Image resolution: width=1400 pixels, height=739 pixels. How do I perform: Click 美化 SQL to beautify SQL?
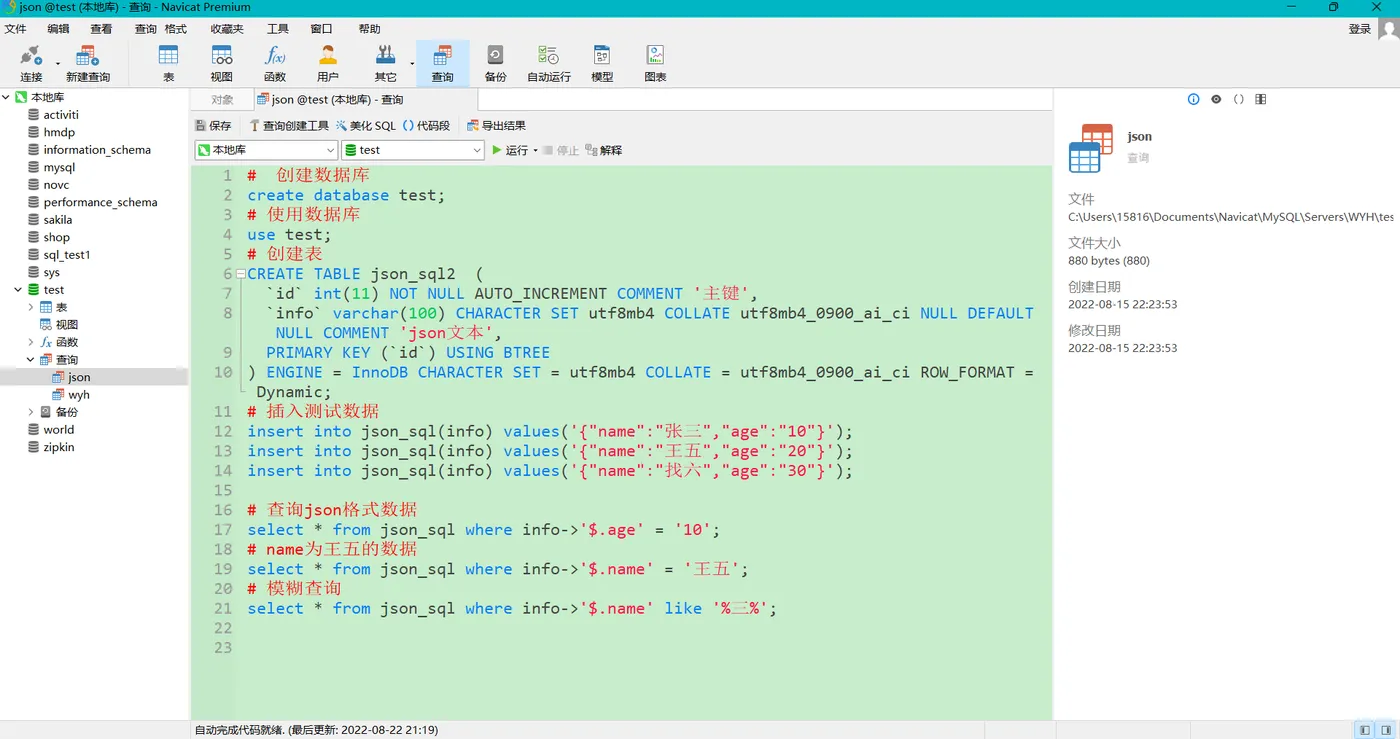click(x=366, y=126)
